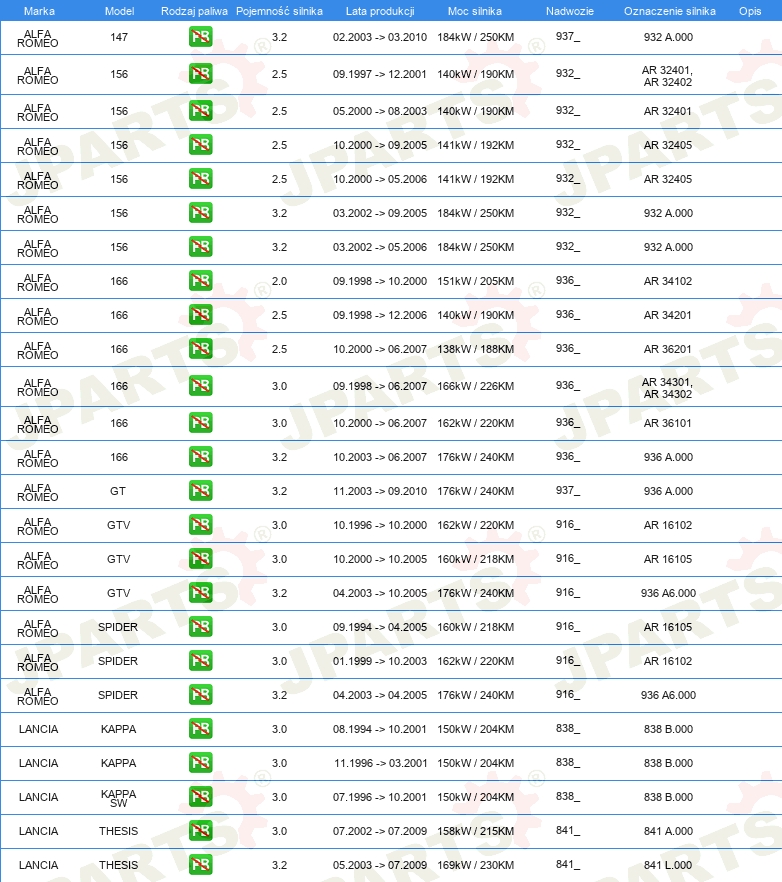The height and width of the screenshot is (882, 782).
Task: Click the date range 09.1994 -> 04.2005
Action: click(380, 627)
